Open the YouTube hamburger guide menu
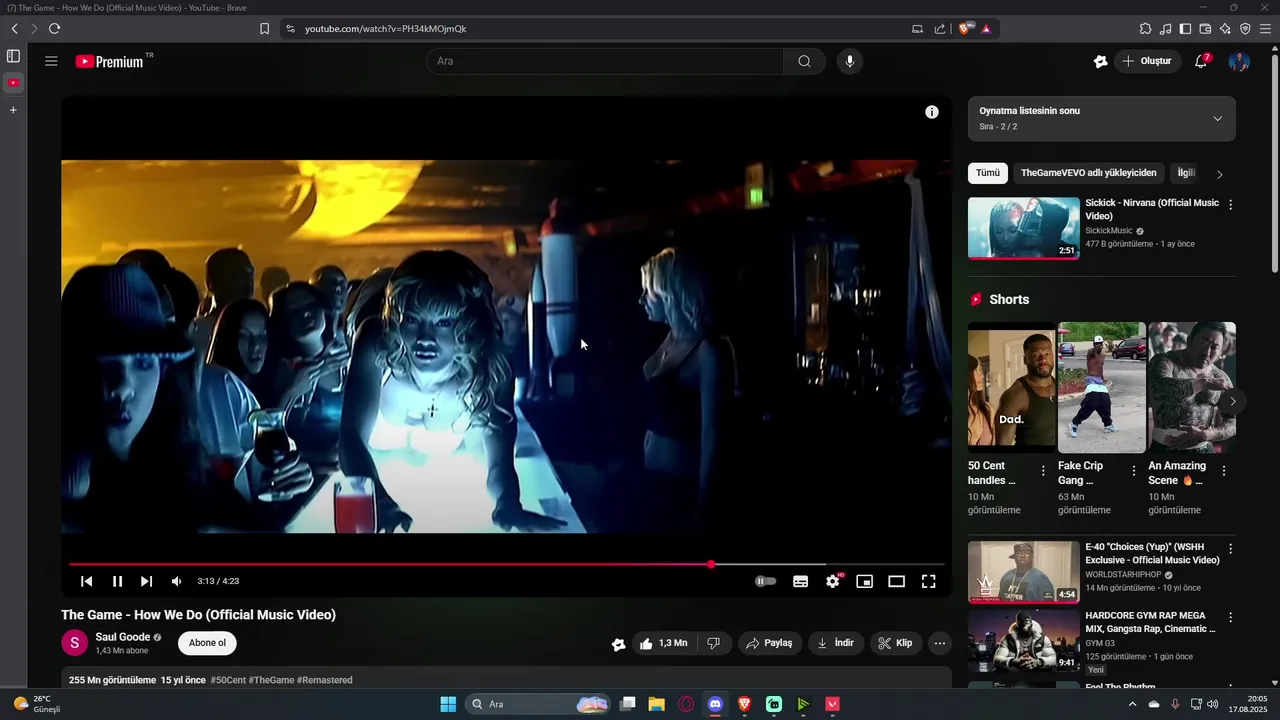1280x720 pixels. pos(51,61)
